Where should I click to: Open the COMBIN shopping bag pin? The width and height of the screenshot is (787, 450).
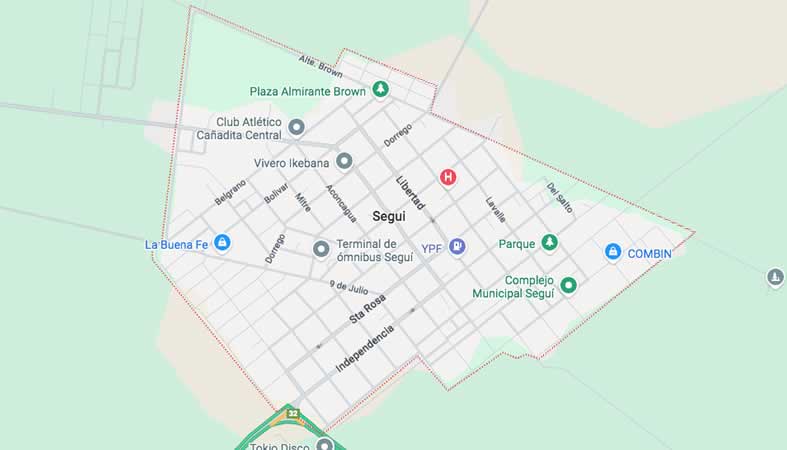click(613, 251)
